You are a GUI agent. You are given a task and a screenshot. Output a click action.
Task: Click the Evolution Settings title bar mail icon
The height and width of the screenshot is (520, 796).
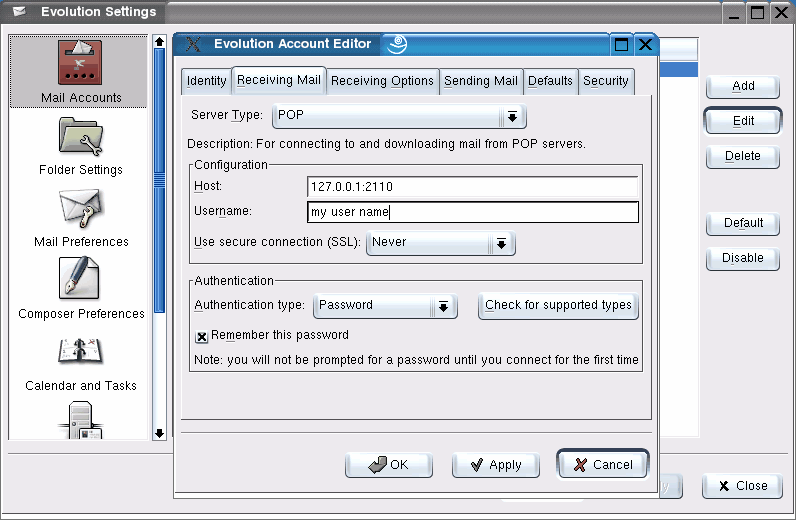point(19,11)
